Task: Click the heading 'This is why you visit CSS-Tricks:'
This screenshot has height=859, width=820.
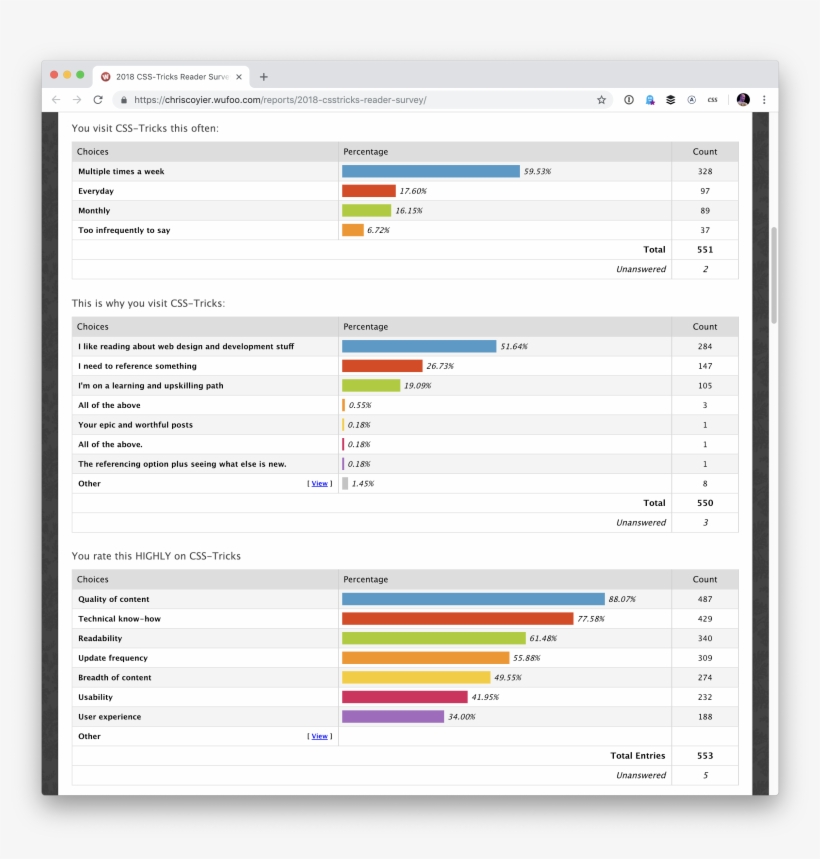Action: (x=148, y=303)
